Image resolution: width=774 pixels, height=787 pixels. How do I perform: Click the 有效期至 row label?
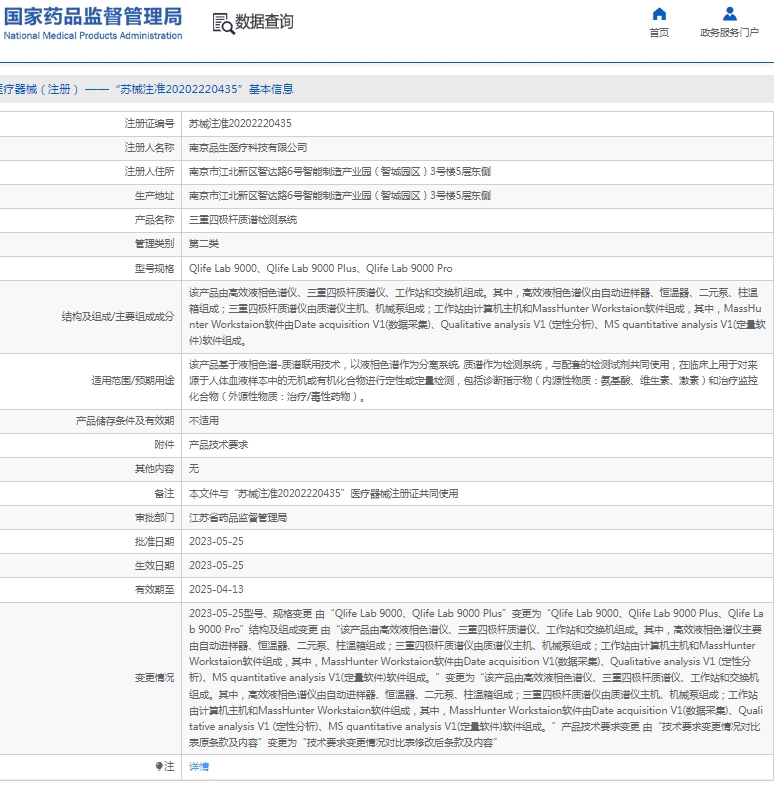click(155, 589)
